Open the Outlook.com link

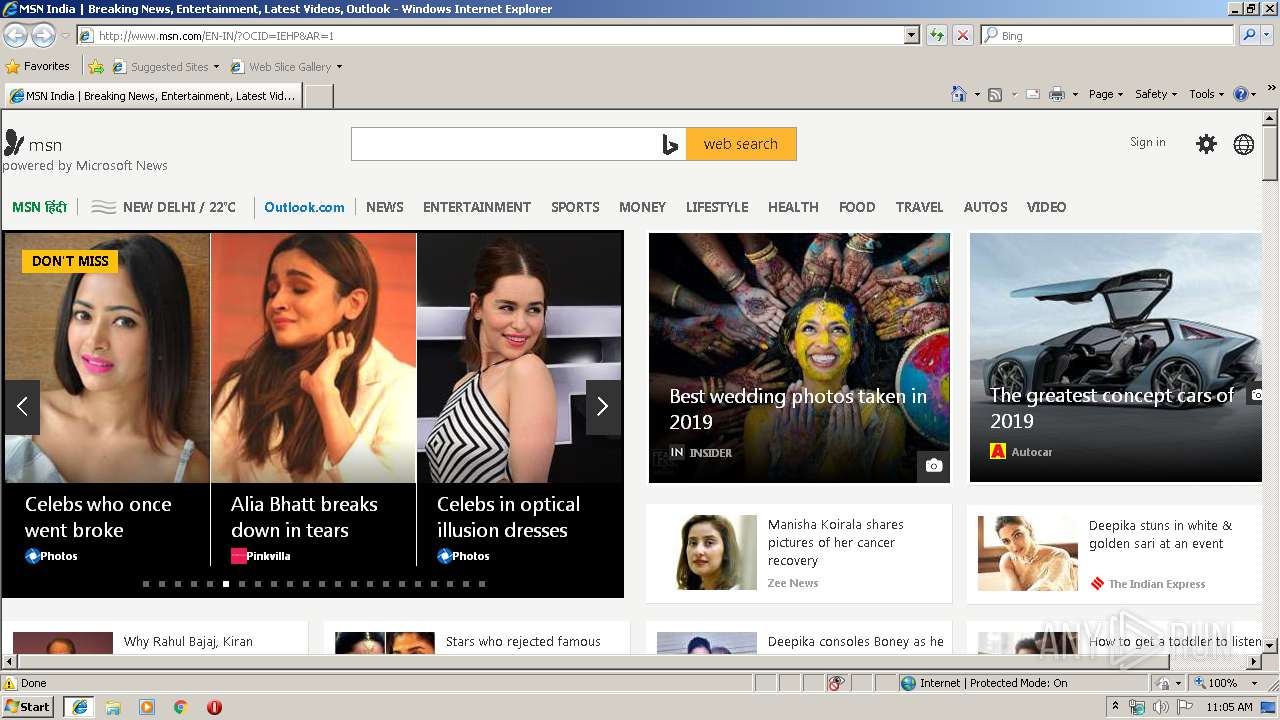coord(304,207)
